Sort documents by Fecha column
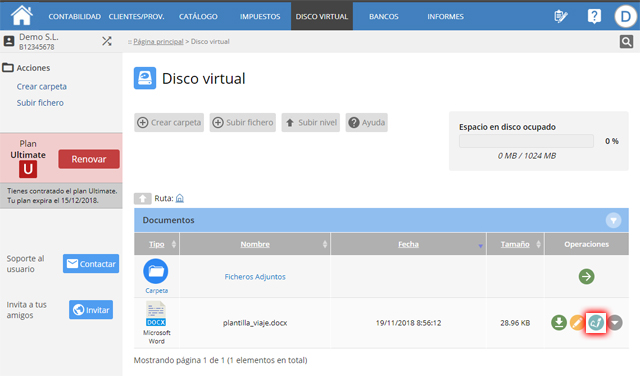The height and width of the screenshot is (376, 640). coord(408,244)
